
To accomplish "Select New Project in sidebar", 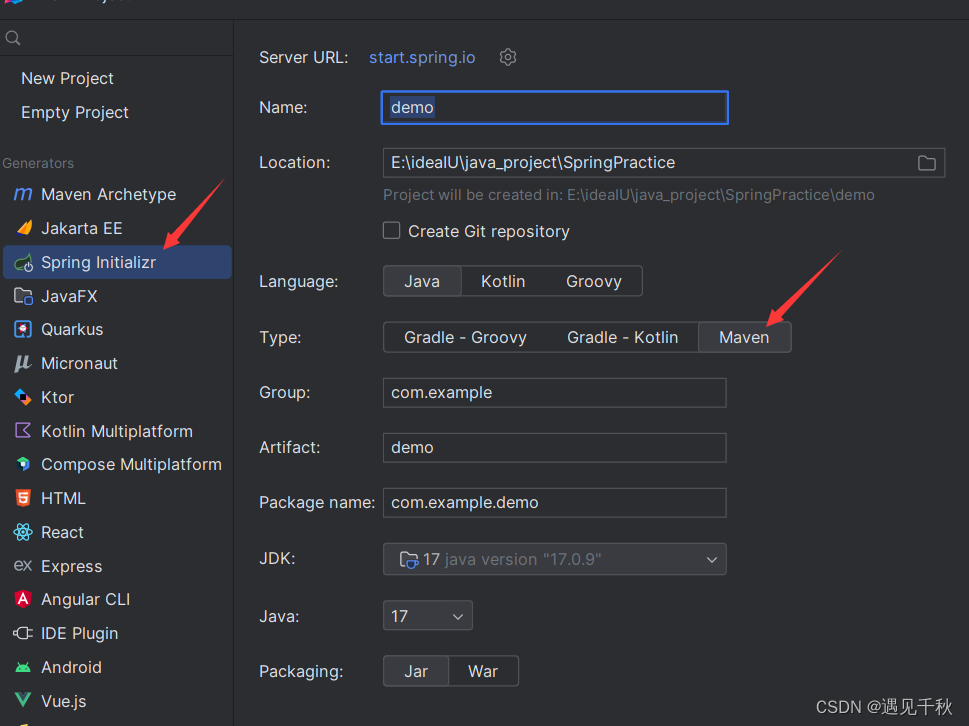I will coord(67,78).
